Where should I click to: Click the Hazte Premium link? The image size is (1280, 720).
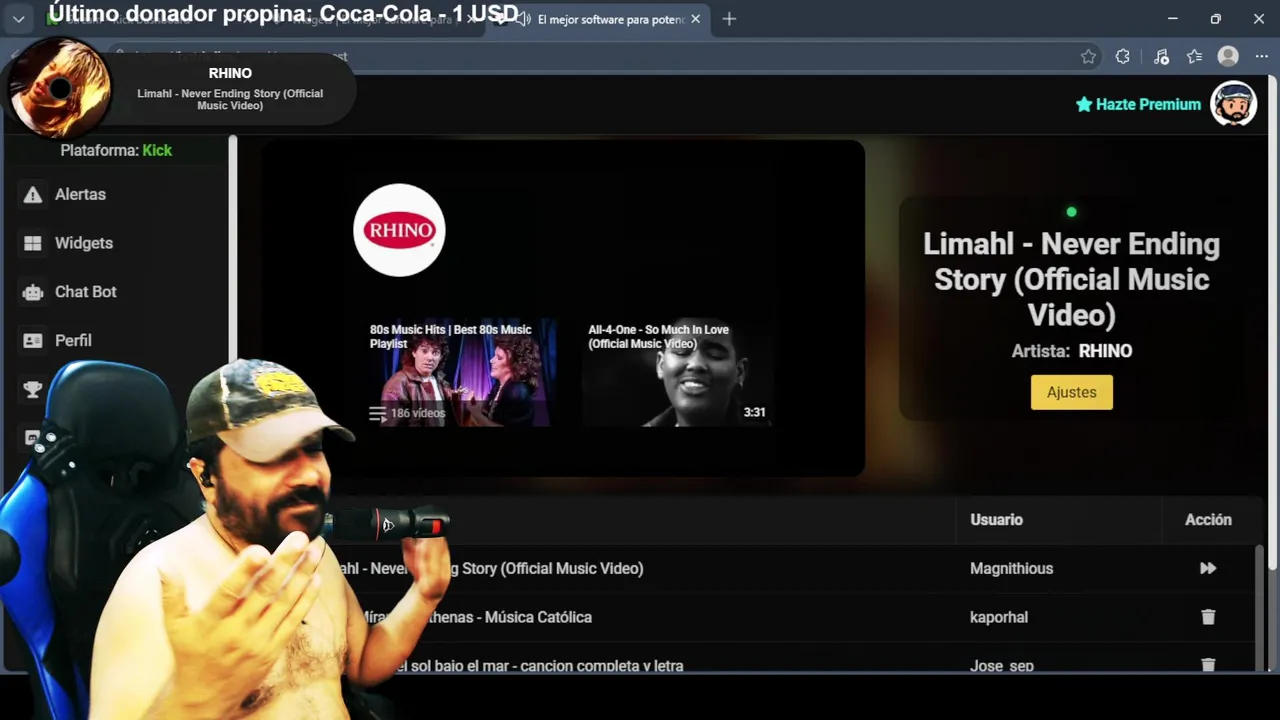click(1138, 104)
